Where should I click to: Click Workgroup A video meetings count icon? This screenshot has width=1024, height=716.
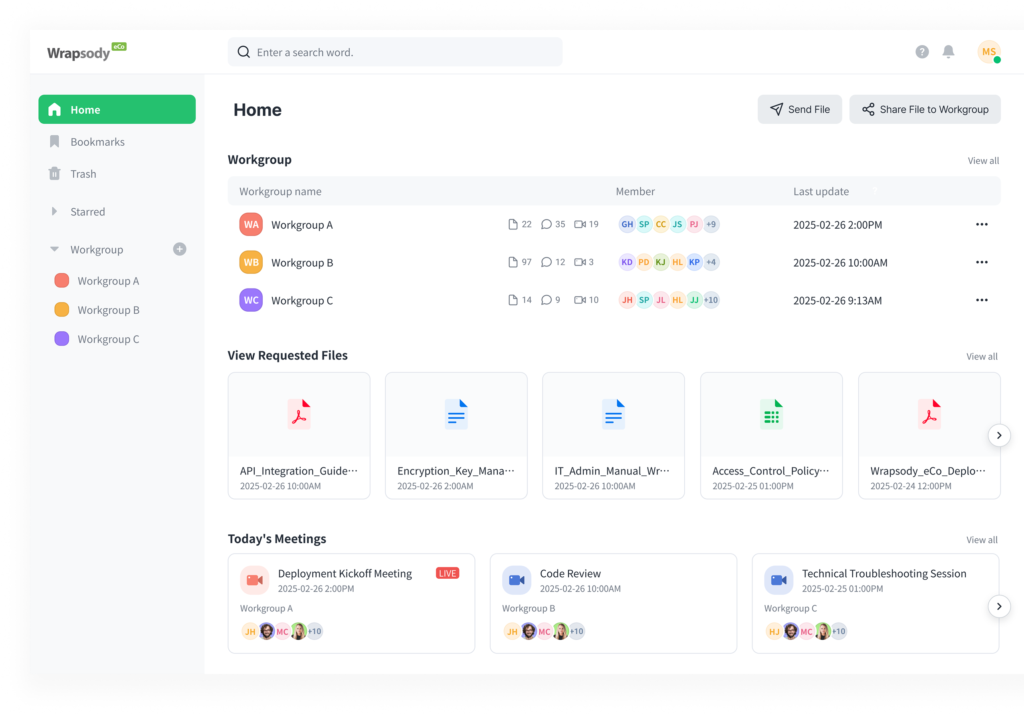580,224
